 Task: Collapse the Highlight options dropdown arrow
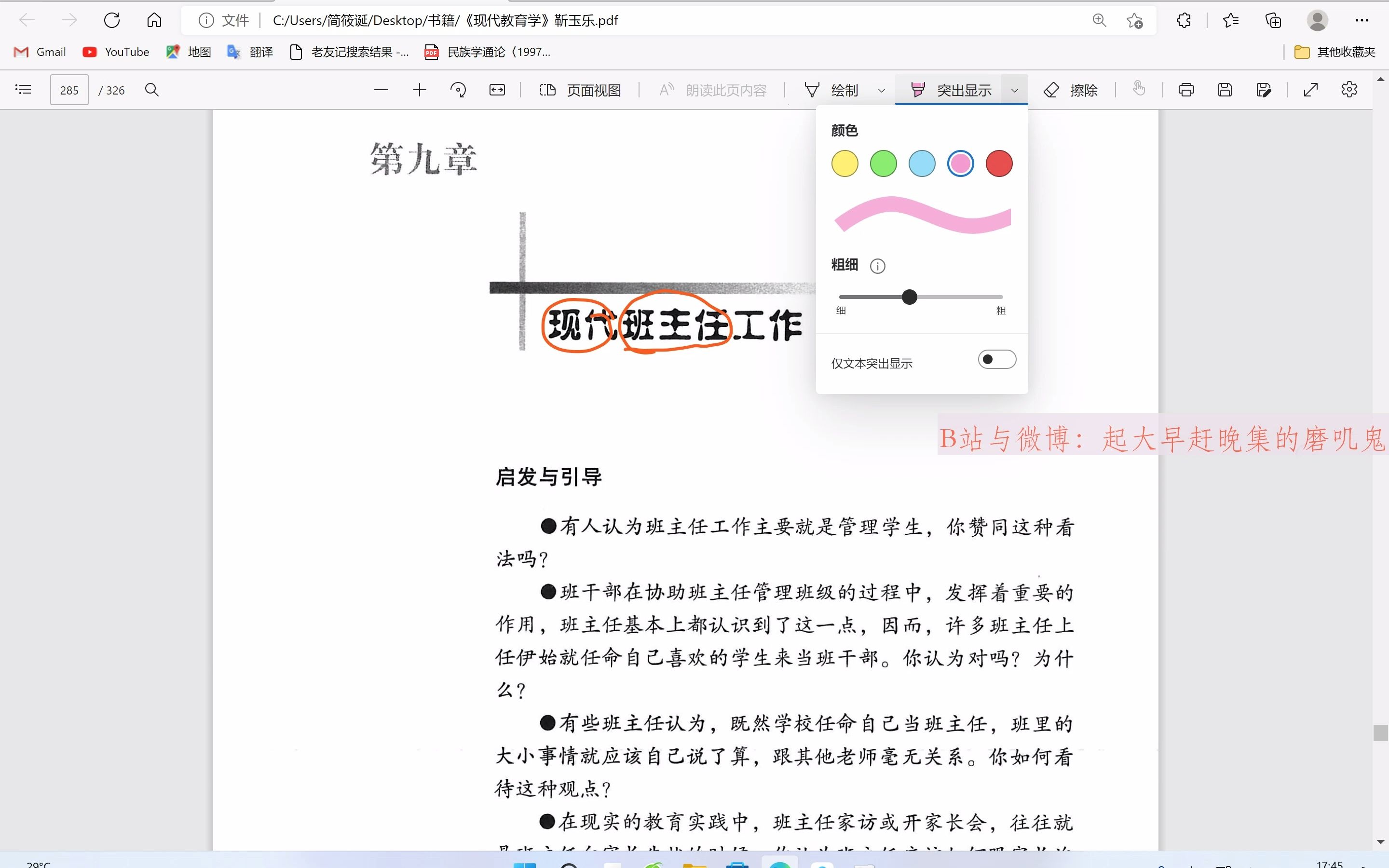pos(1014,90)
